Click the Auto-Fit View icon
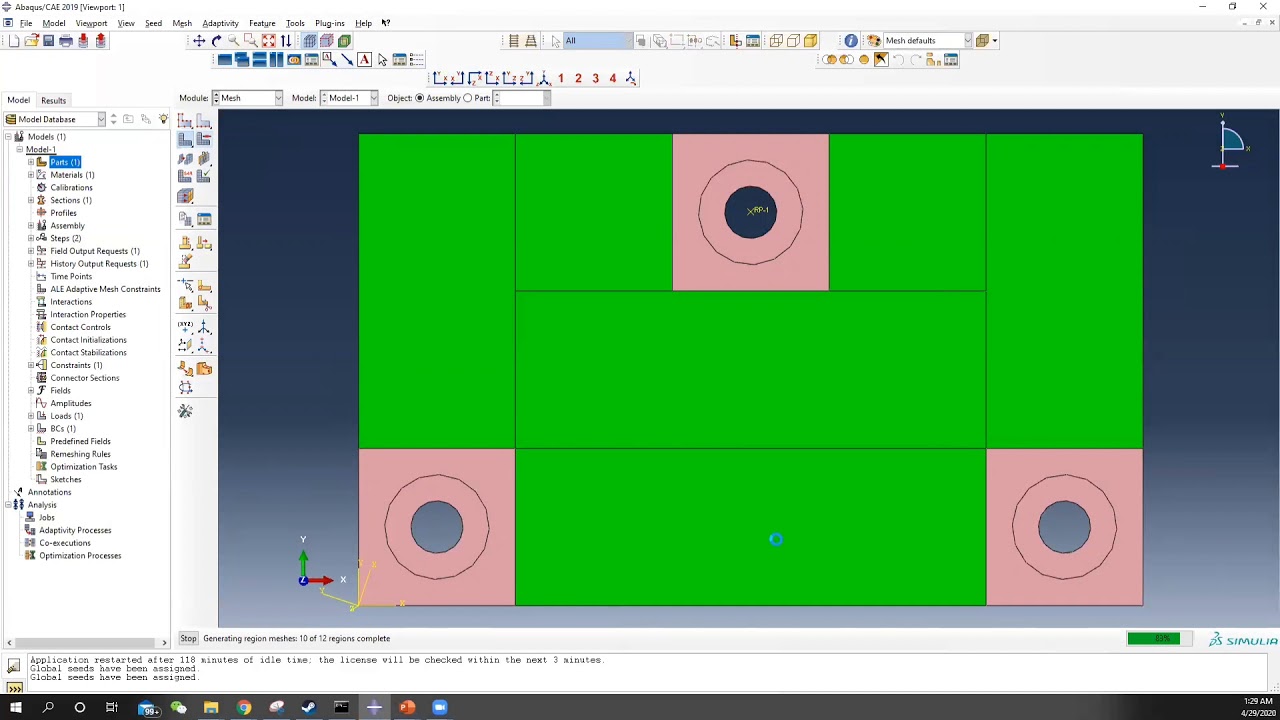Viewport: 1280px width, 720px height. click(268, 41)
